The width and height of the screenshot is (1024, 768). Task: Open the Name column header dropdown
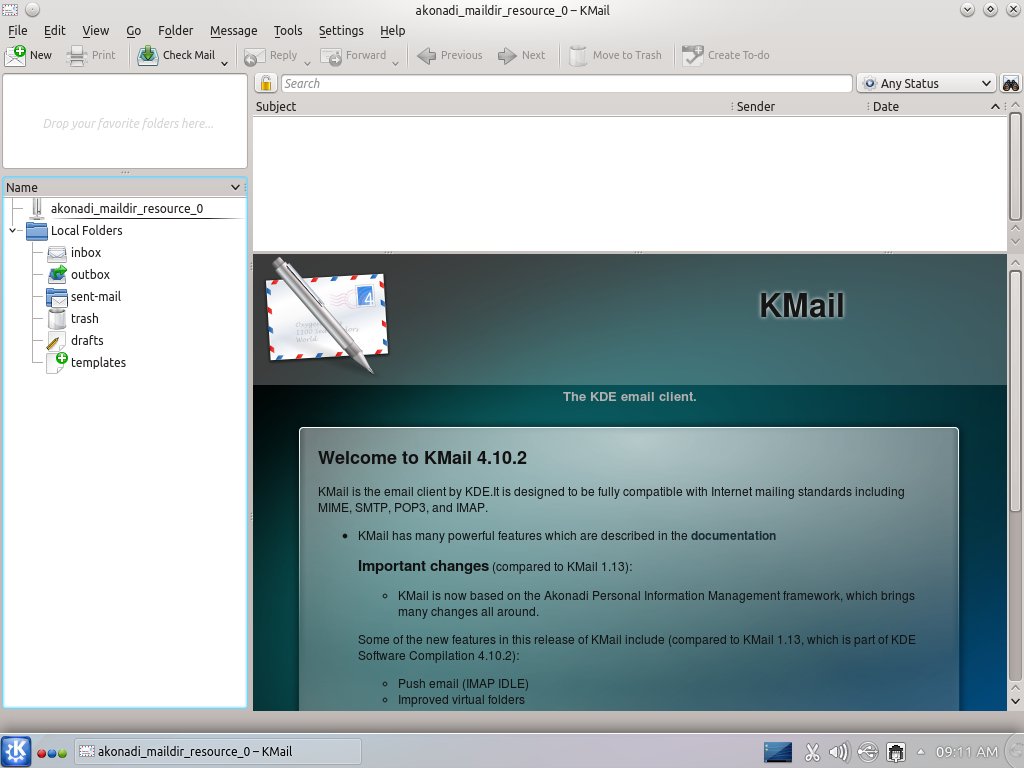[x=235, y=187]
